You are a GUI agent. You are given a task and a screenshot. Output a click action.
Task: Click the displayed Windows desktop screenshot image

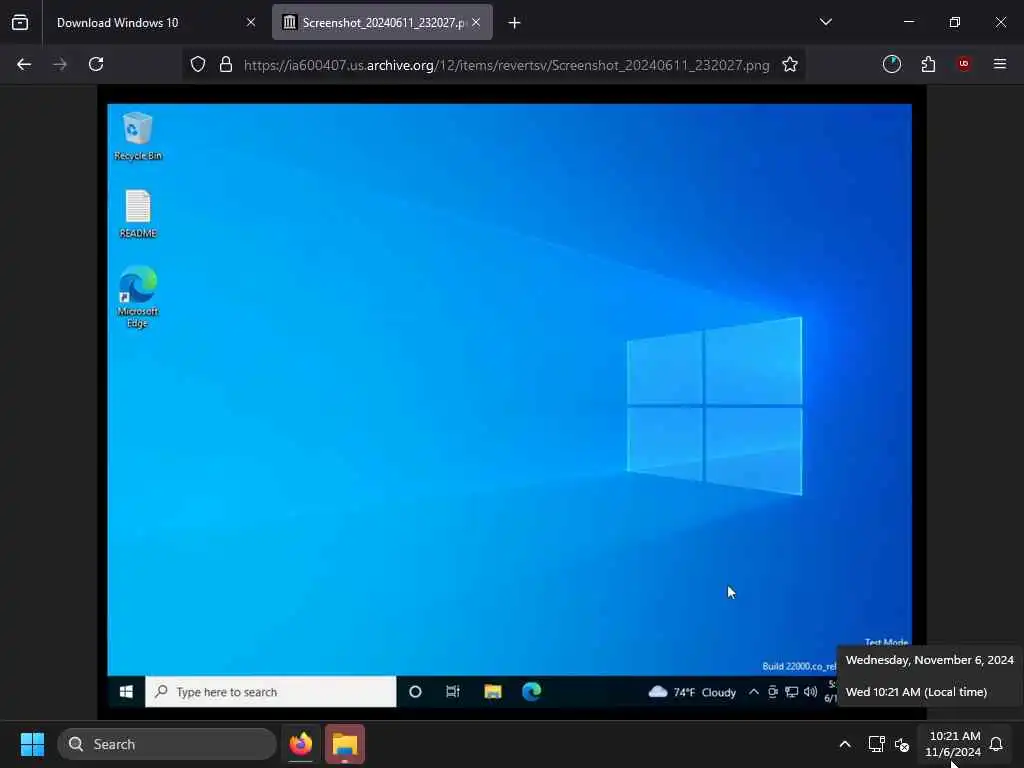click(511, 402)
